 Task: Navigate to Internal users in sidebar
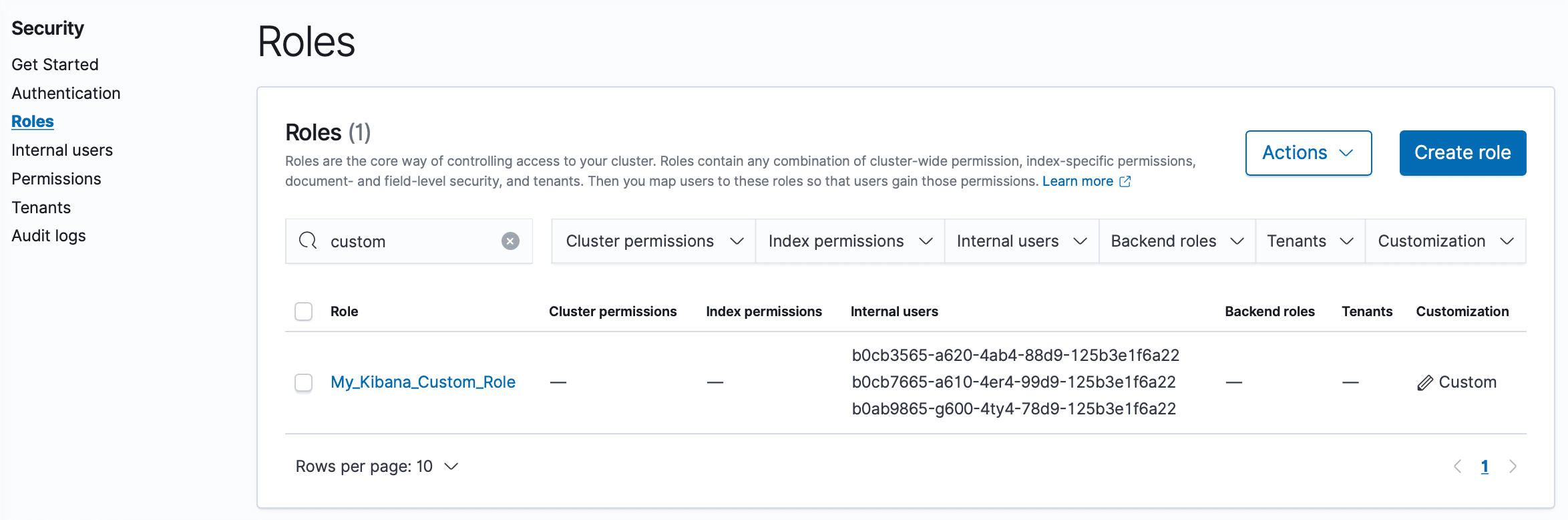pos(62,150)
